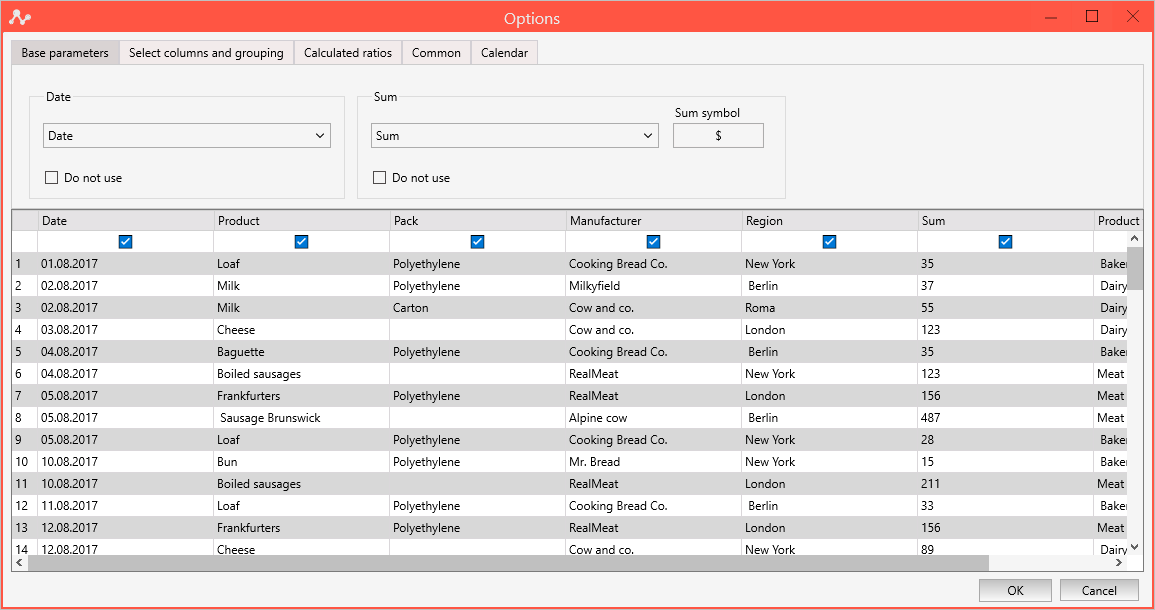Click the sum value 33
The width and height of the screenshot is (1155, 610).
click(1006, 506)
